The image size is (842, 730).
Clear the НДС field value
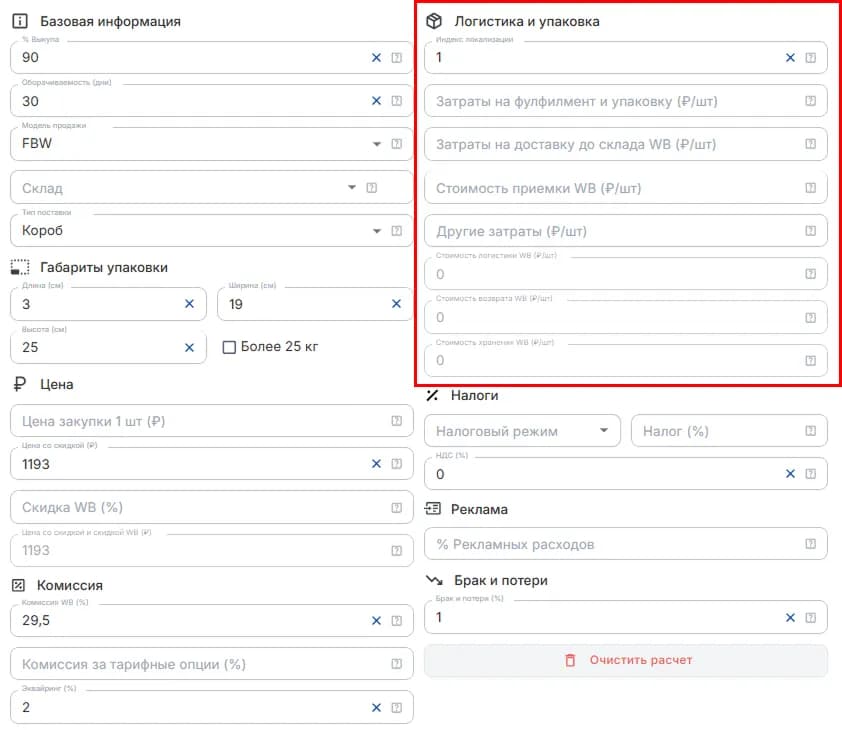pos(790,474)
